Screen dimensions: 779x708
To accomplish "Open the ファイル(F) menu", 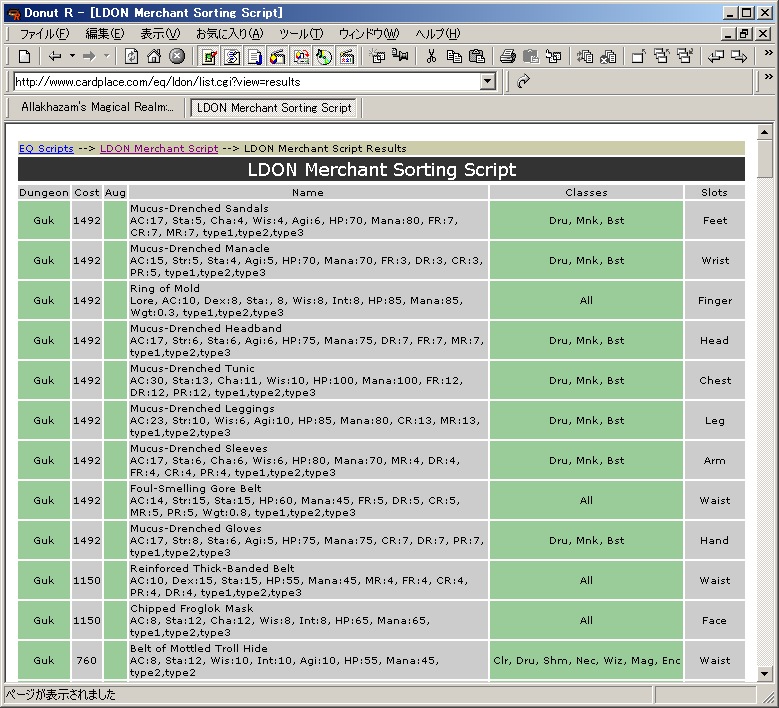I will click(44, 34).
